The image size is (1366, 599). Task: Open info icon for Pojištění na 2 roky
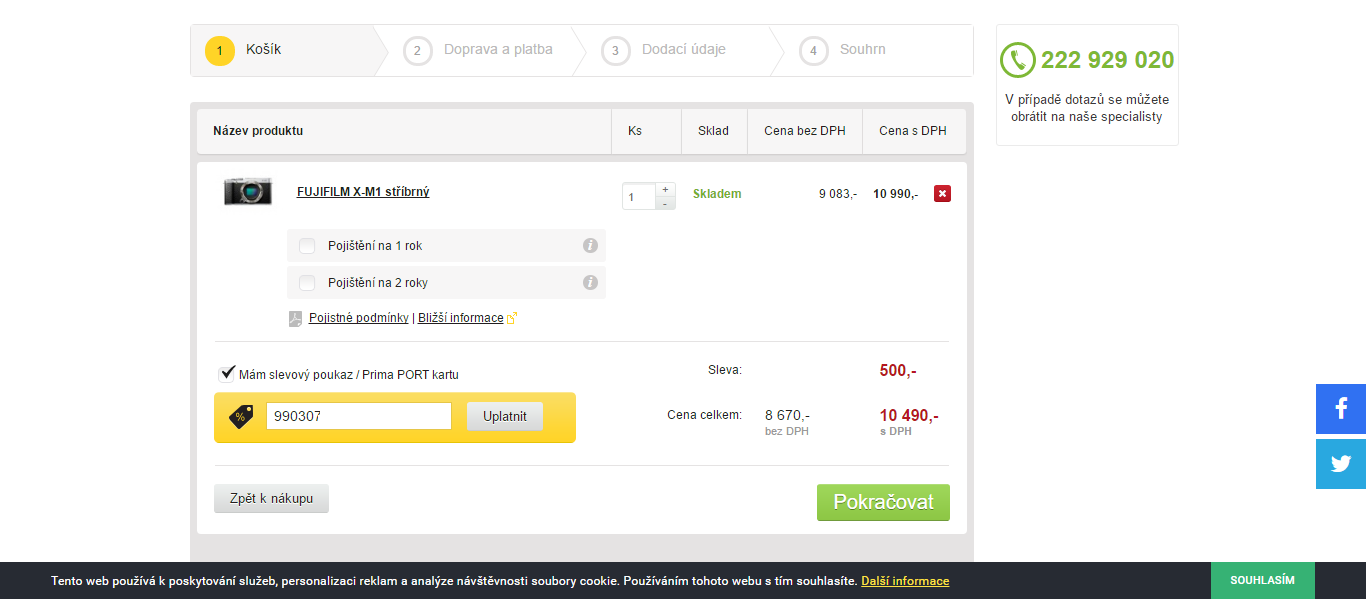point(590,283)
